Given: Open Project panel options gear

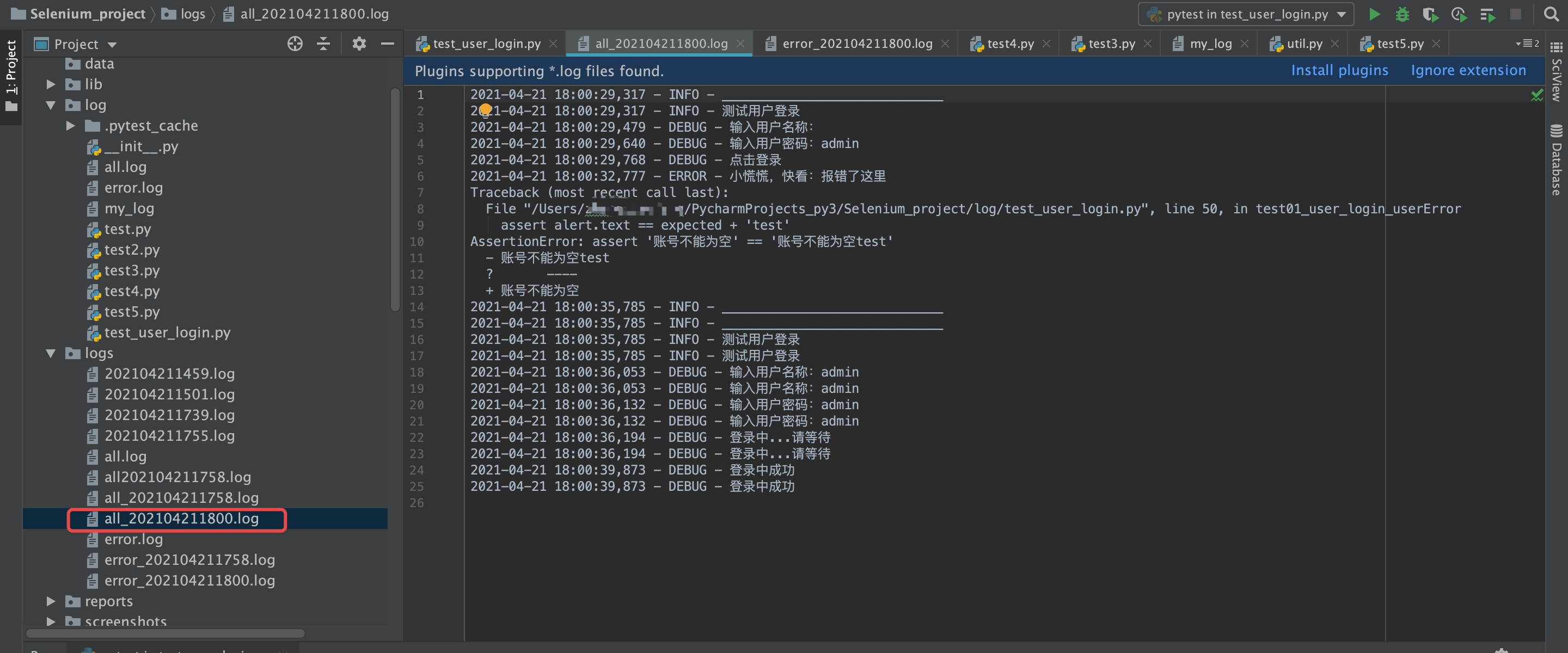Looking at the screenshot, I should click(x=359, y=43).
